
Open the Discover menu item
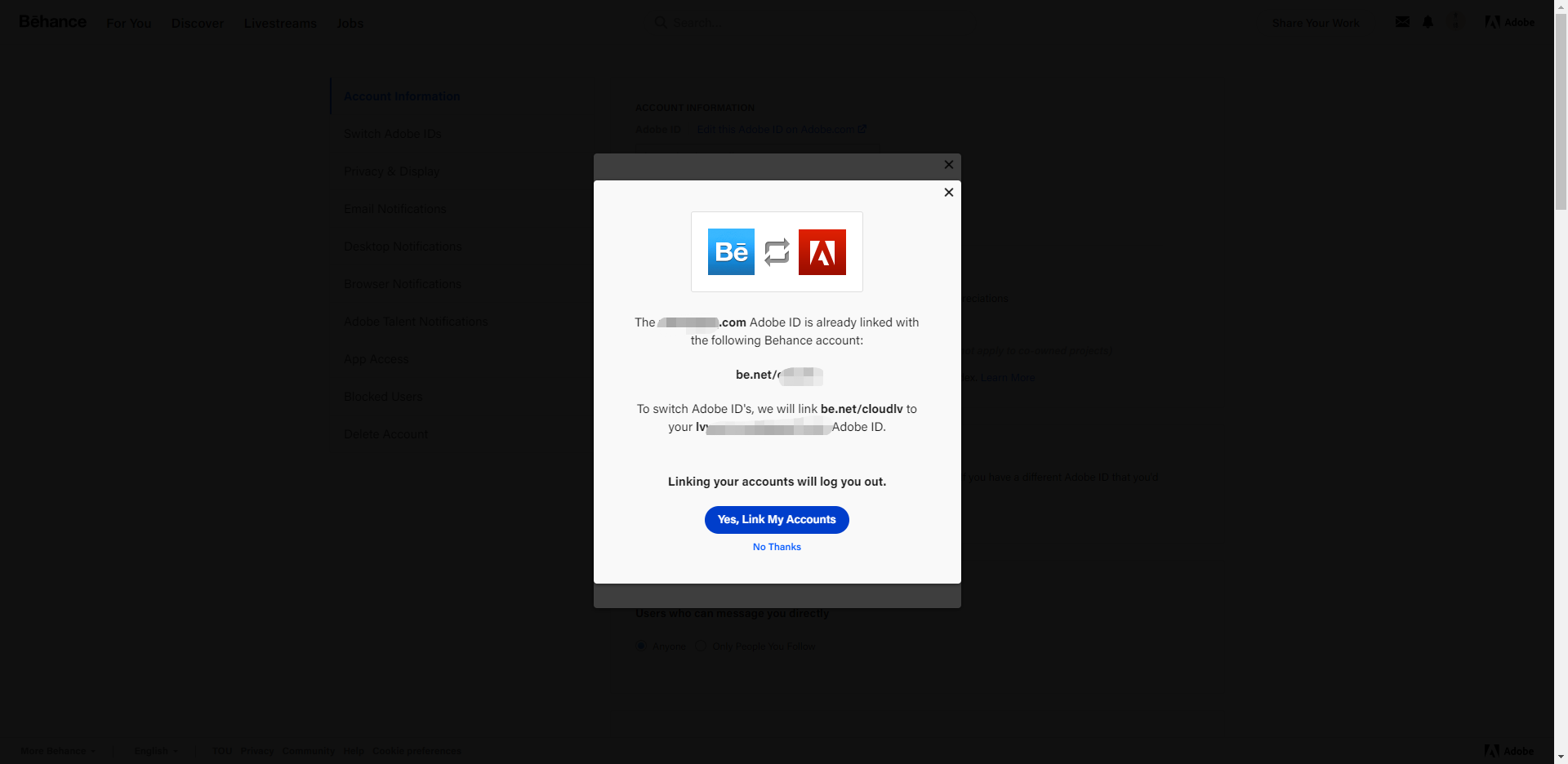click(x=198, y=23)
